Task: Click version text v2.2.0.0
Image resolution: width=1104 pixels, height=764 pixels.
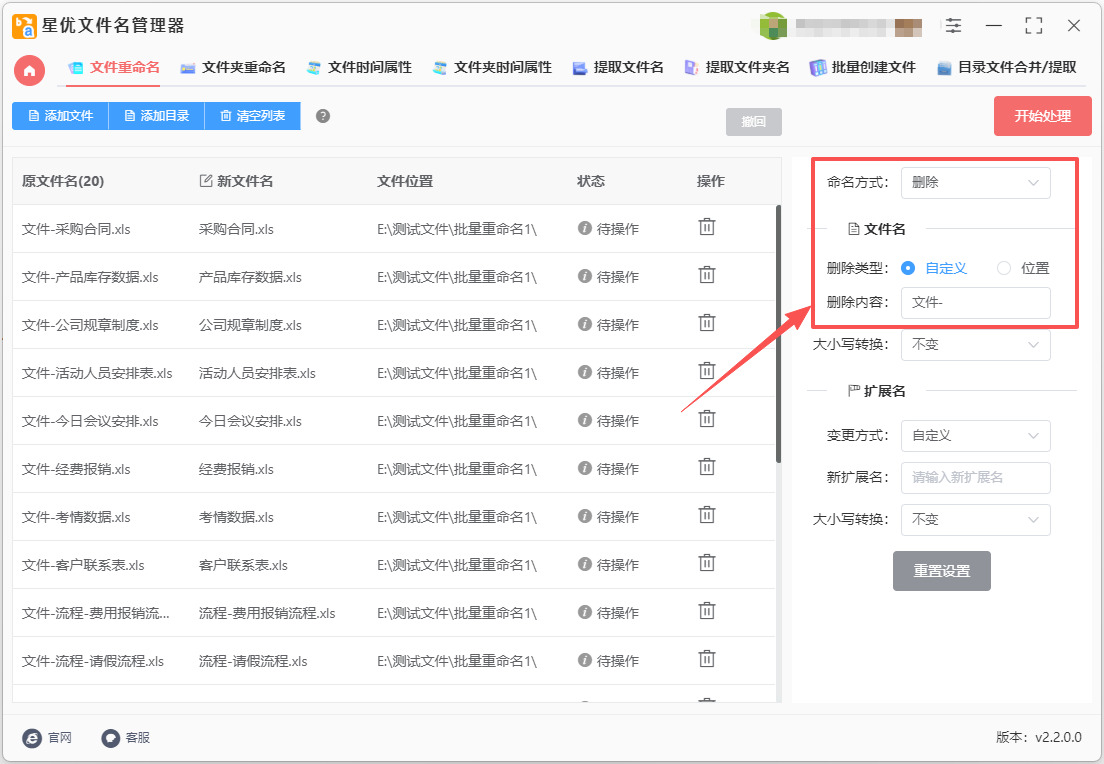Action: pyautogui.click(x=1058, y=737)
